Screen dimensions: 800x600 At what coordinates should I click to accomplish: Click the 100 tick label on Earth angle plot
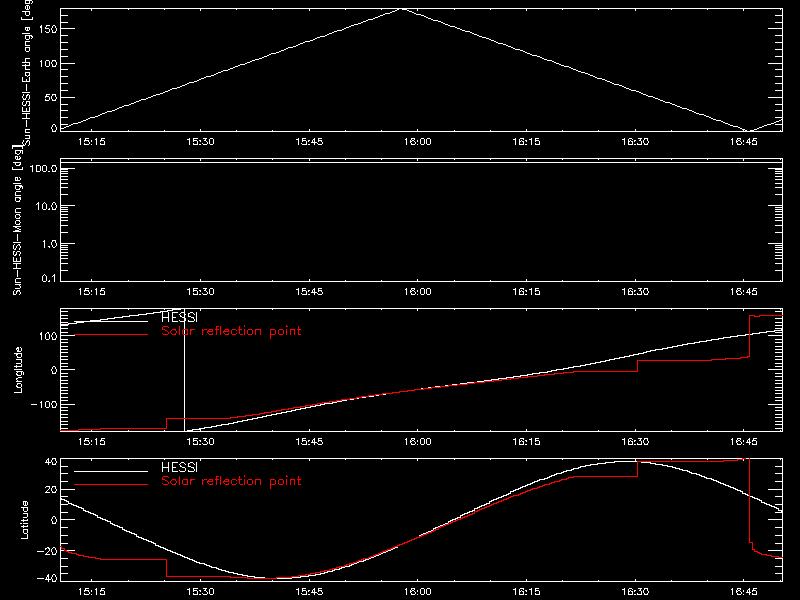click(x=48, y=64)
